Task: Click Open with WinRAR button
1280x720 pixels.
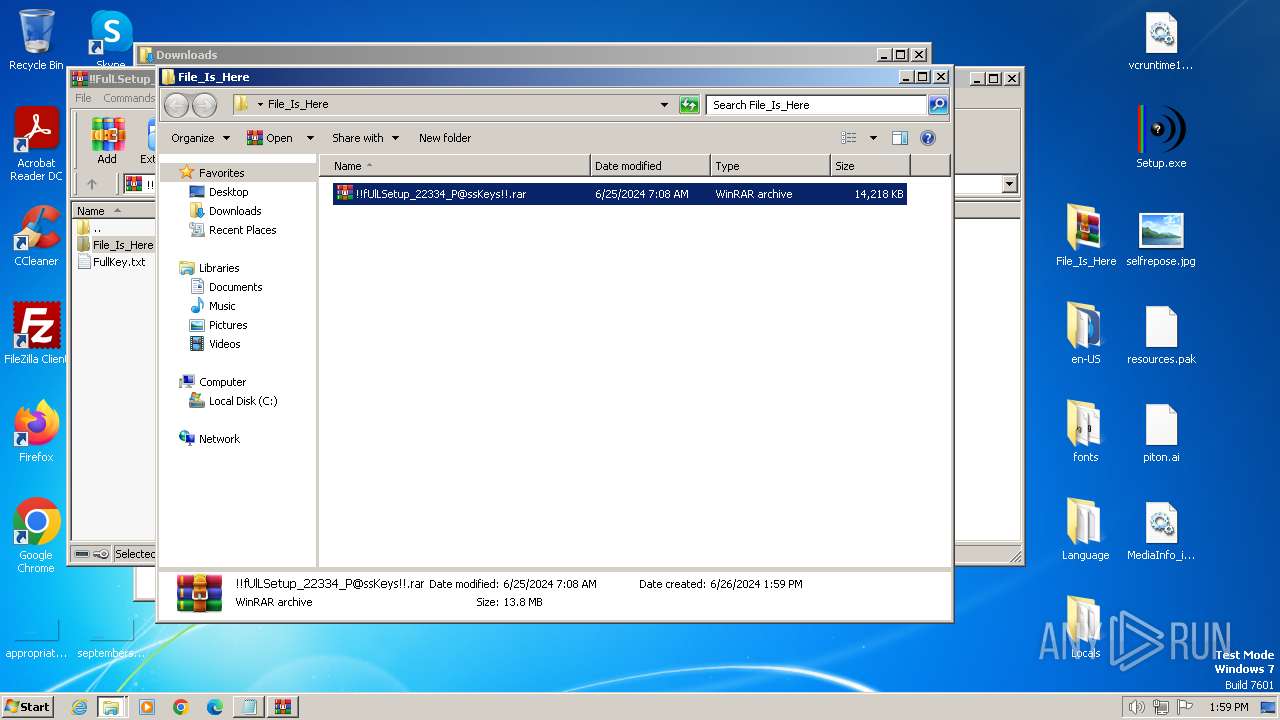Action: click(270, 138)
